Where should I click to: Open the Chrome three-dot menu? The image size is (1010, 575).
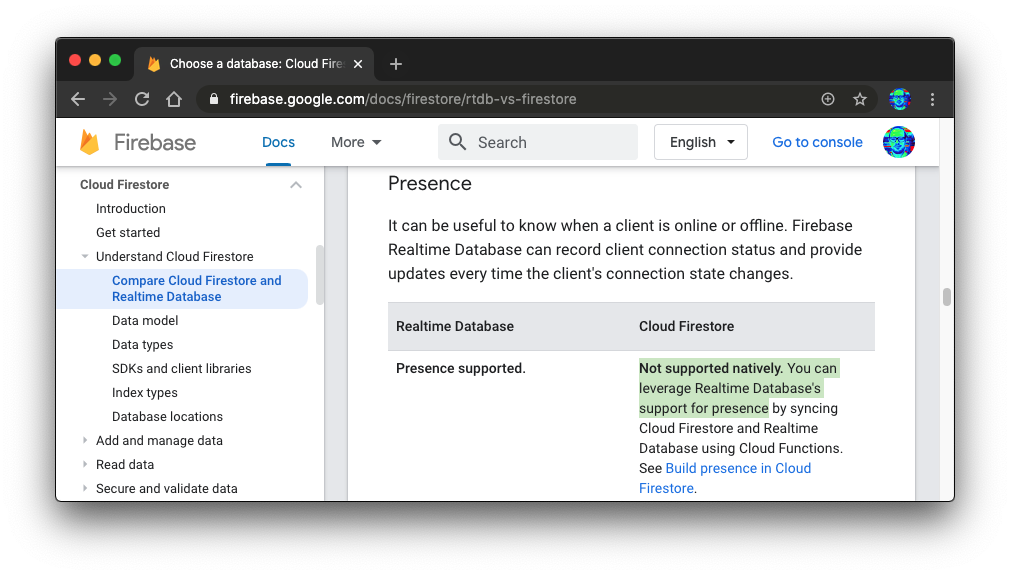(932, 99)
